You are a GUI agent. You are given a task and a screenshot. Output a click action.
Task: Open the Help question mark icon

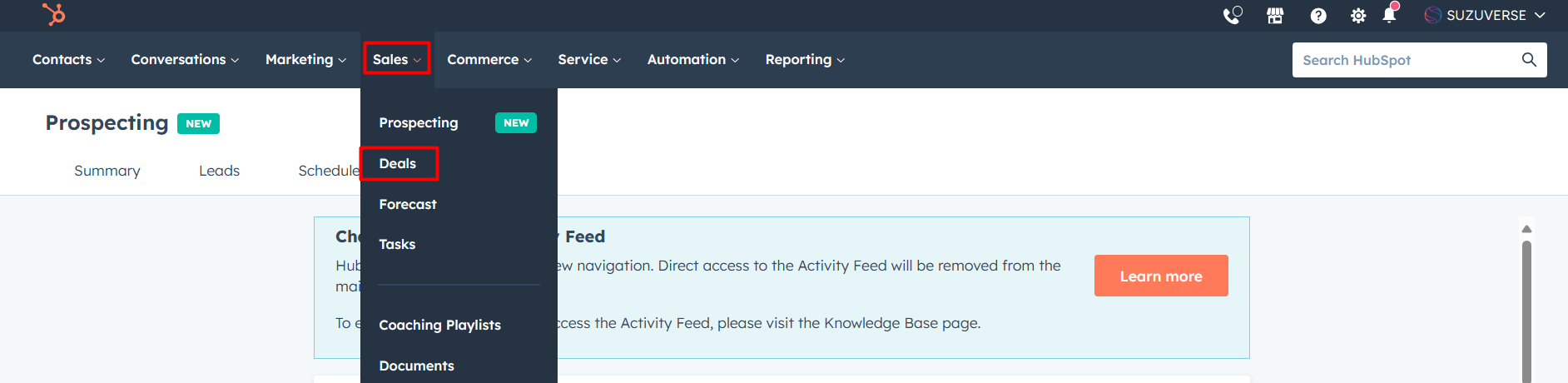pyautogui.click(x=1318, y=15)
